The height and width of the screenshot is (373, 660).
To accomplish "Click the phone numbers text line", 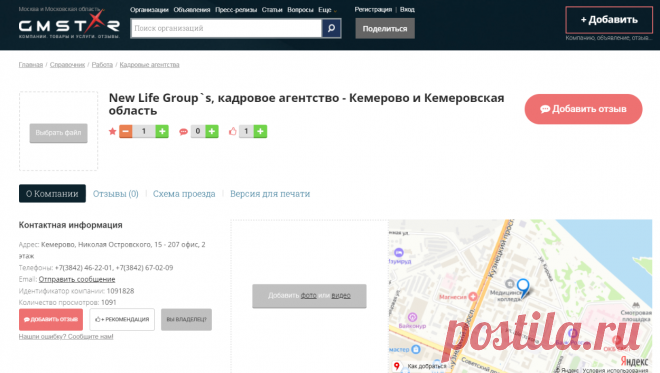I will coord(96,268).
